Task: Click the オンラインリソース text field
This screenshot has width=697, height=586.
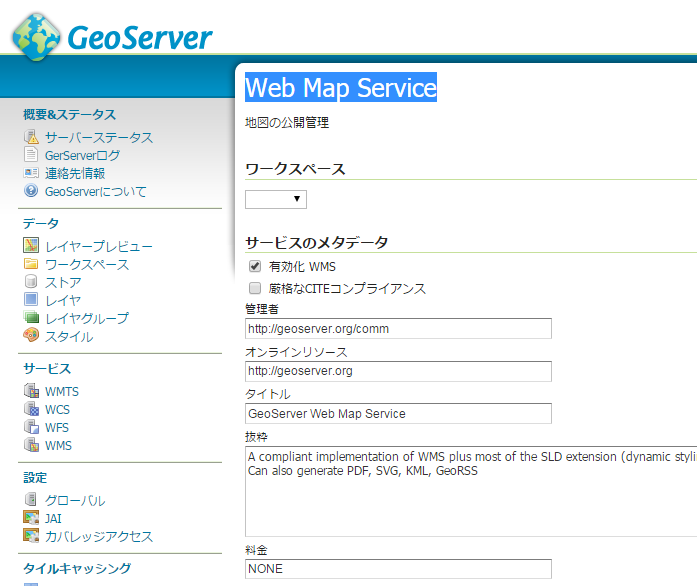Action: [398, 371]
